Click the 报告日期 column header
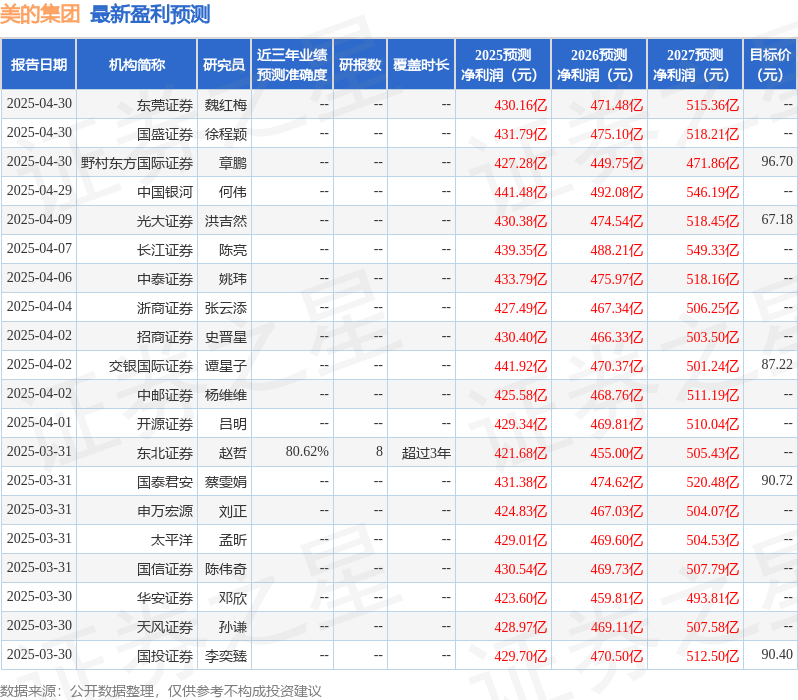The height and width of the screenshot is (700, 798). point(39,65)
